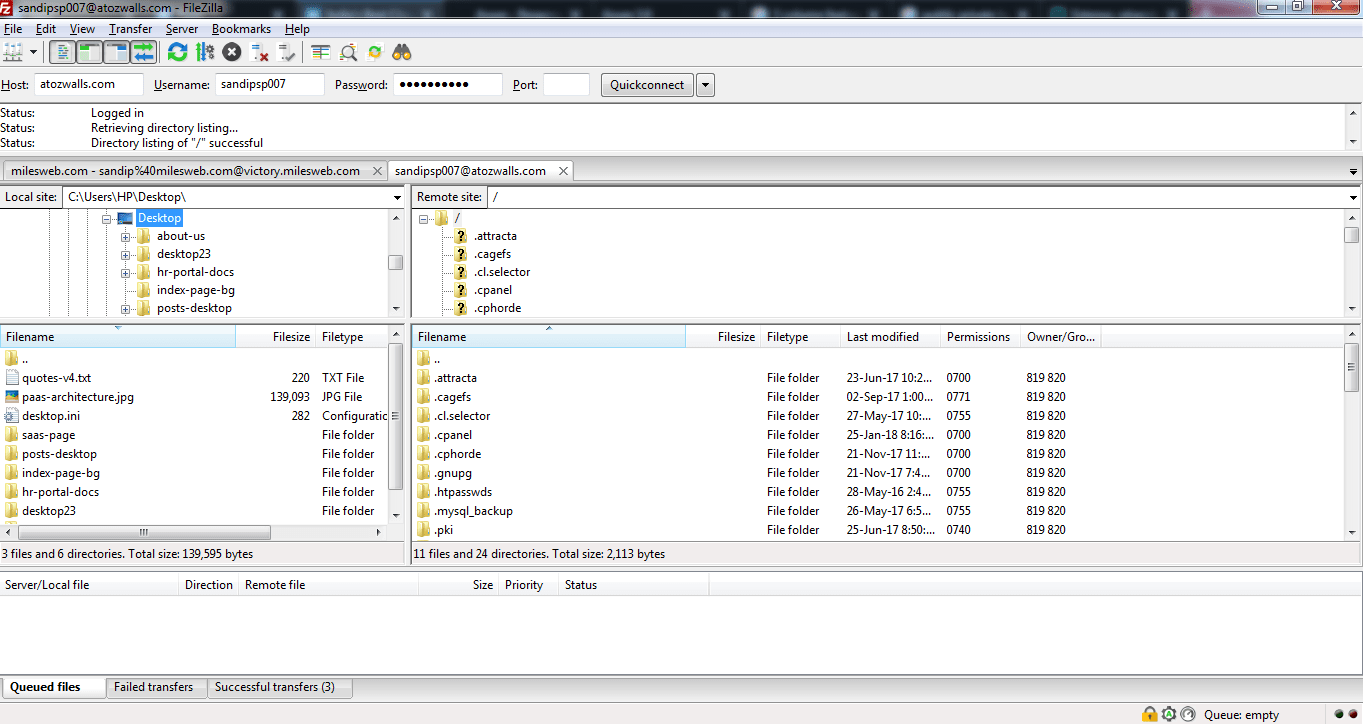Click the Host input field
The height and width of the screenshot is (725, 1363).
tap(89, 85)
